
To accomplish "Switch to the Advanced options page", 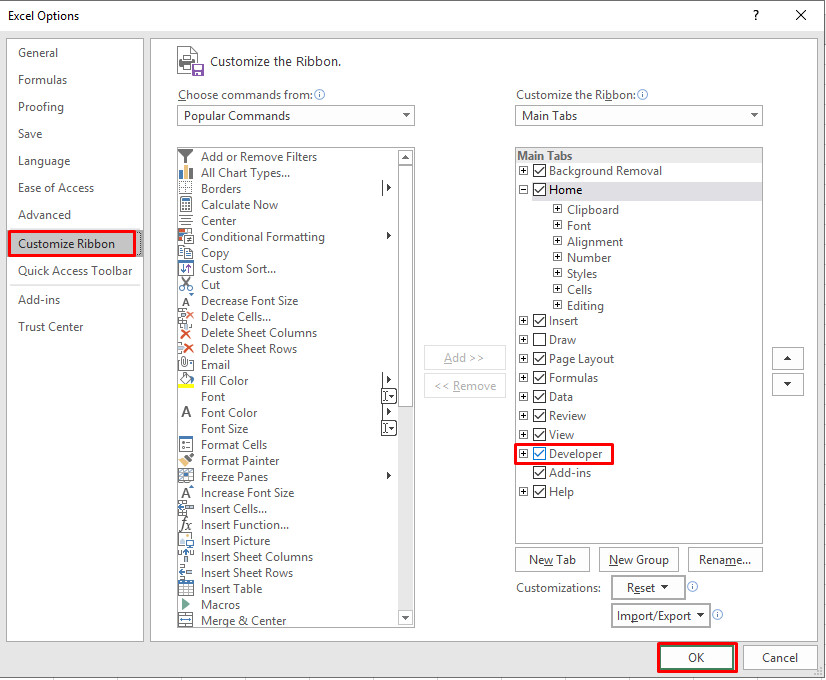I will (44, 214).
